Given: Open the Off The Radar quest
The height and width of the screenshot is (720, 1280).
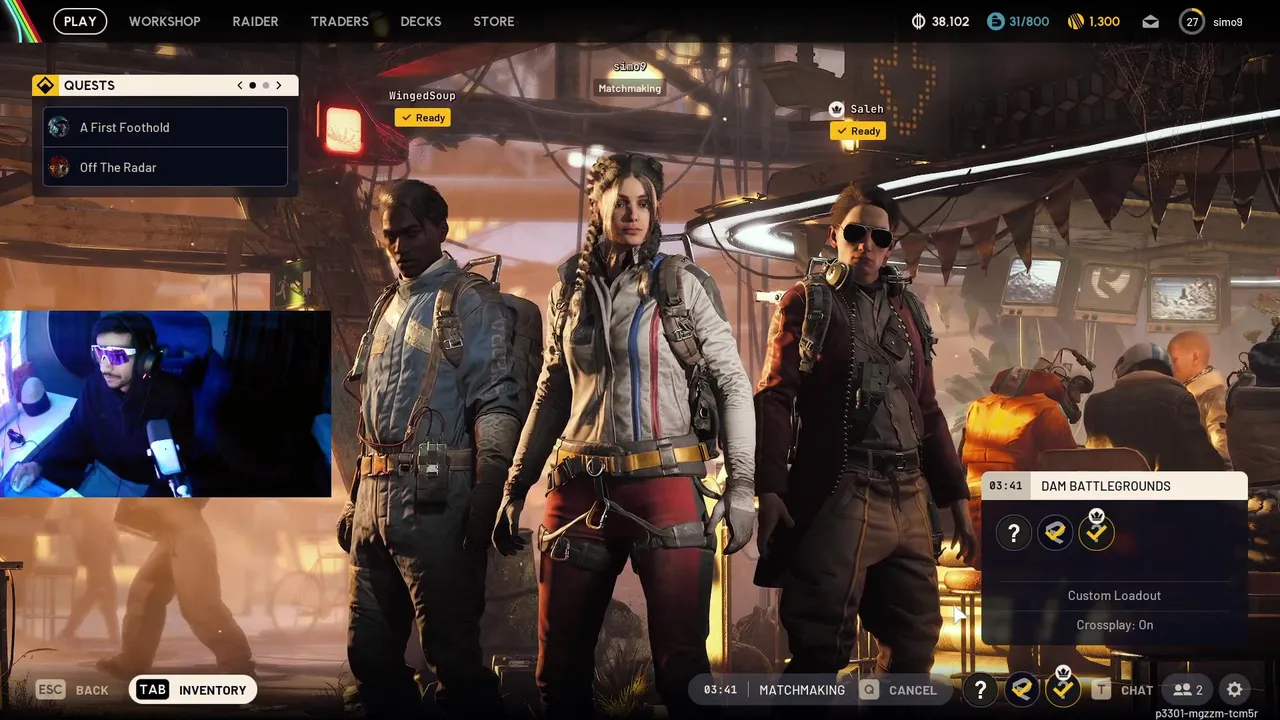Looking at the screenshot, I should click(x=166, y=167).
